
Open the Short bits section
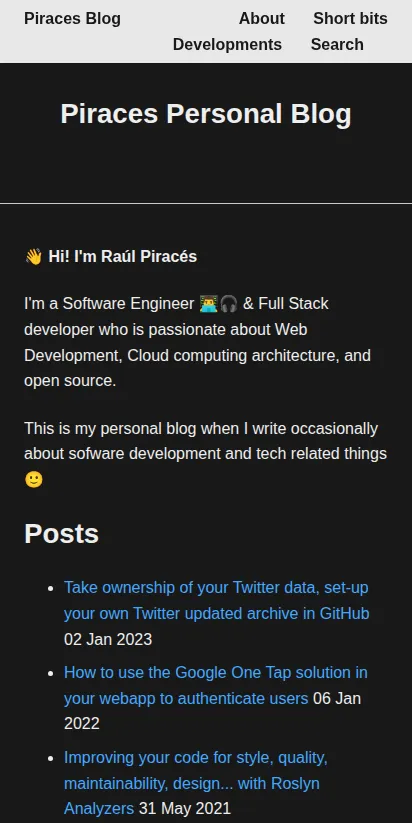tap(350, 18)
